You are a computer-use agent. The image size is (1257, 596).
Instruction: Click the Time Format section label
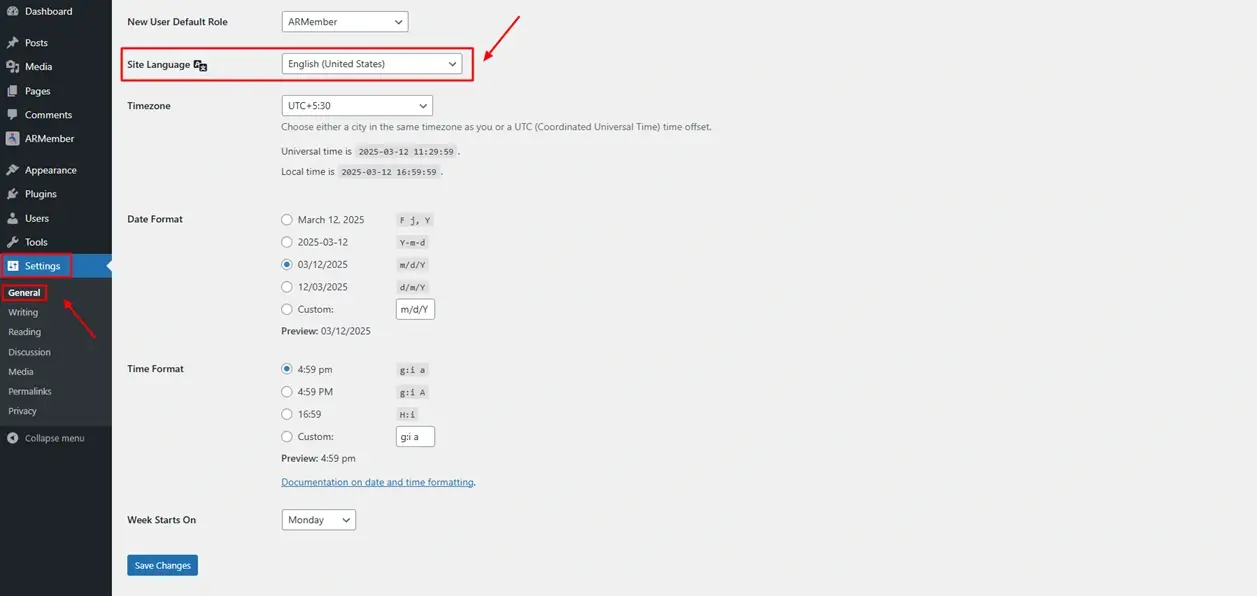click(155, 369)
